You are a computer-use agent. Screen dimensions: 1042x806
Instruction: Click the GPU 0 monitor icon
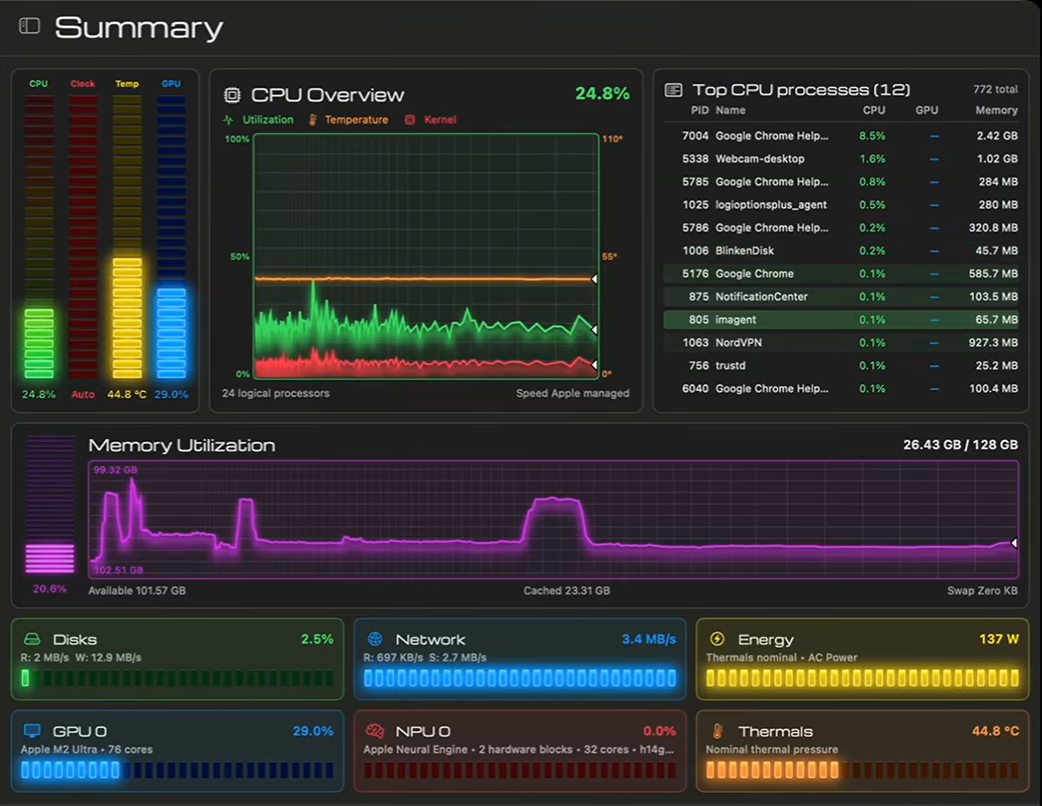[x=32, y=730]
